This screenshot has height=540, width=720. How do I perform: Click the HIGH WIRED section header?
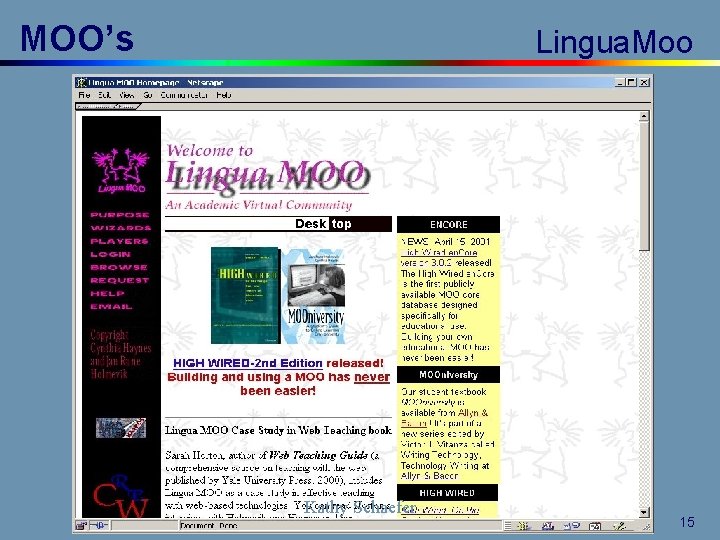coord(447,493)
